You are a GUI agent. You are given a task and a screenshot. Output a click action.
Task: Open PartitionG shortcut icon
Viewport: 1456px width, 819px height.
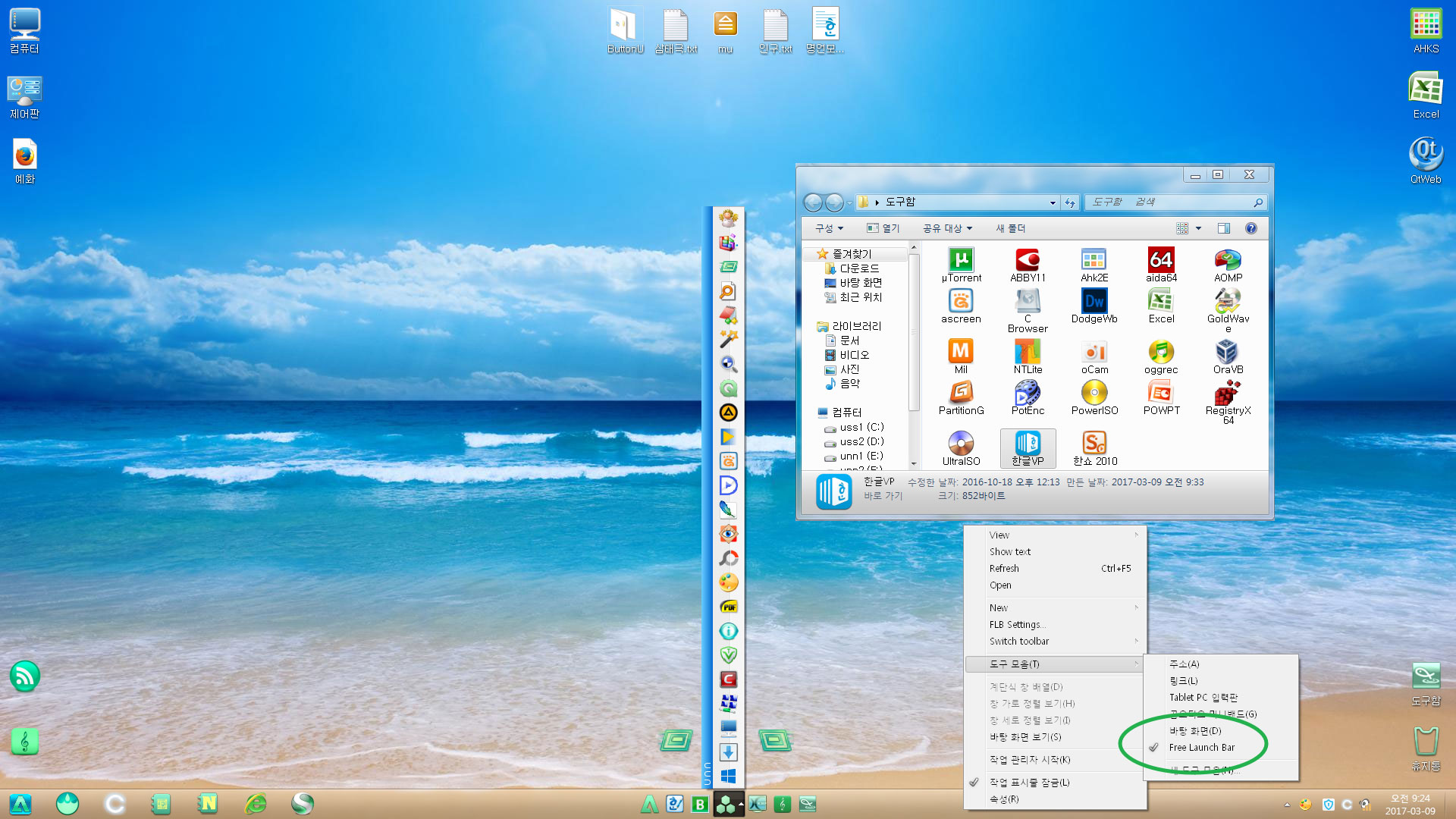click(961, 398)
